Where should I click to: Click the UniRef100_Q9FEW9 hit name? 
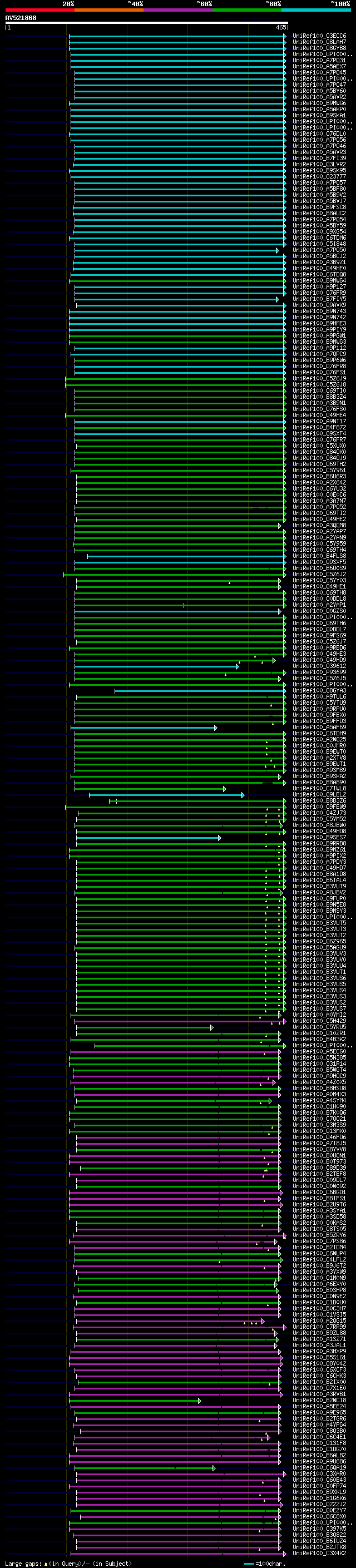[319, 807]
